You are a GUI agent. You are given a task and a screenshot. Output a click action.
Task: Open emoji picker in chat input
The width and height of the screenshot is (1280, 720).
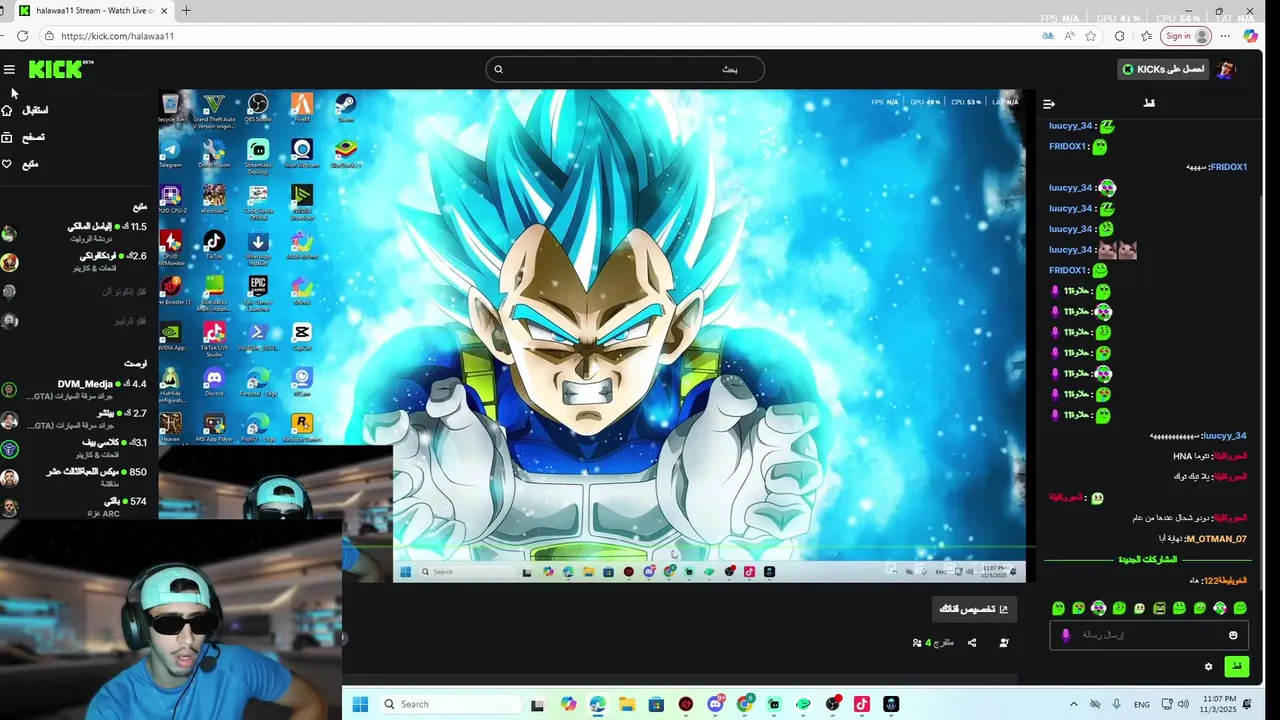click(1233, 635)
